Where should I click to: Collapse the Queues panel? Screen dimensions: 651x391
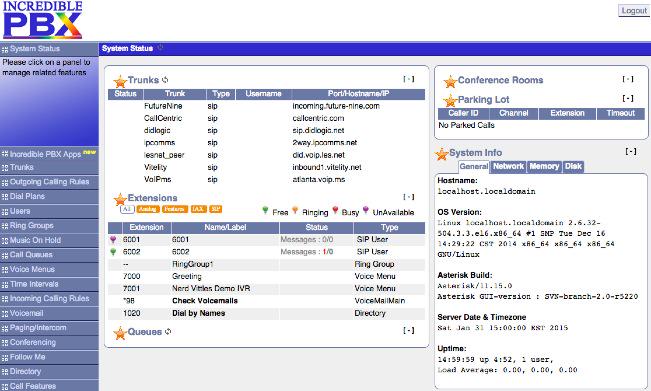click(409, 330)
